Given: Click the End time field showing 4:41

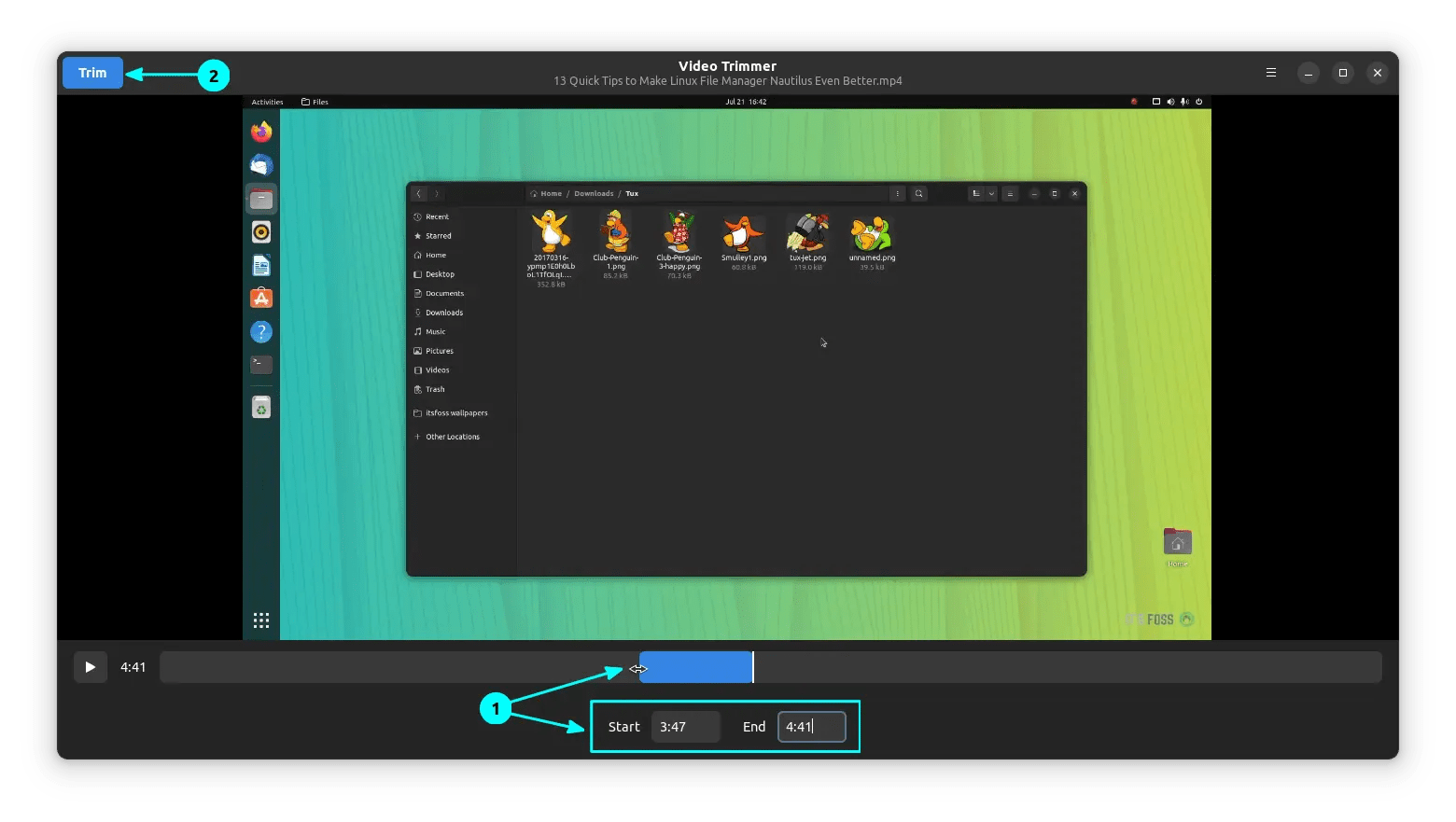Looking at the screenshot, I should click(x=810, y=726).
